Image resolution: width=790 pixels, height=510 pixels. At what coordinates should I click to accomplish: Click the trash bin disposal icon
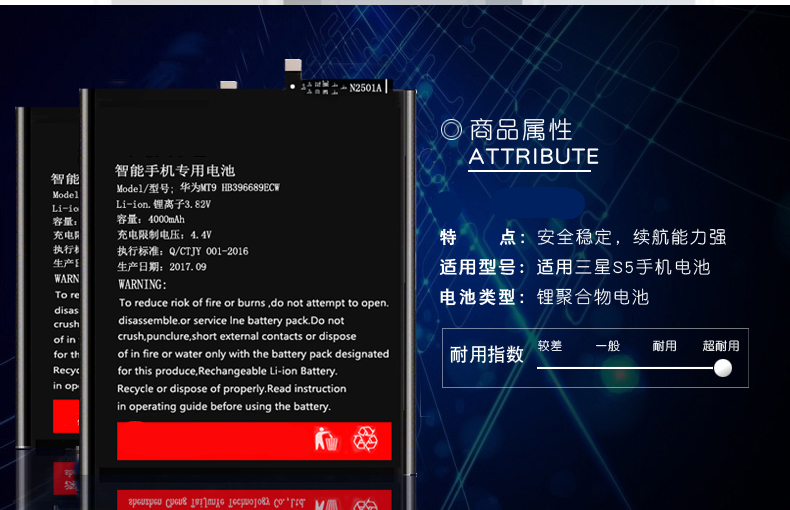(326, 439)
